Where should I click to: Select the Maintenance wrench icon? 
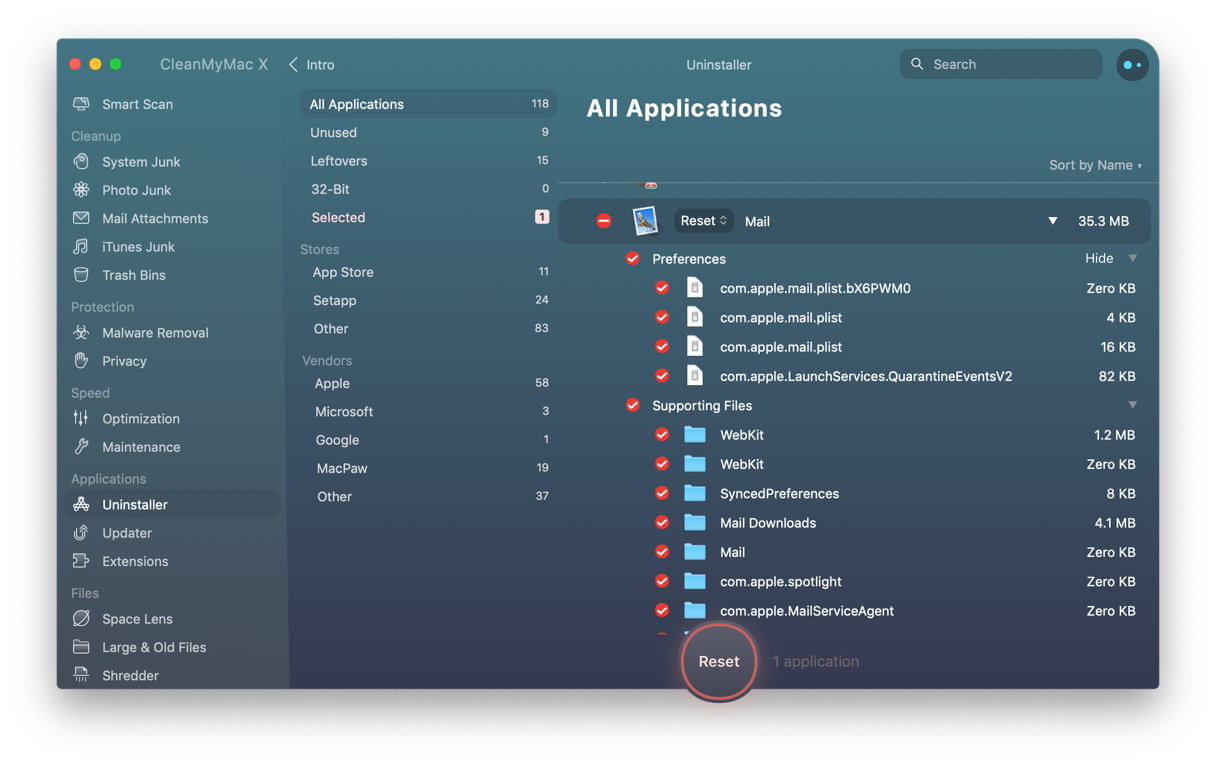(81, 447)
